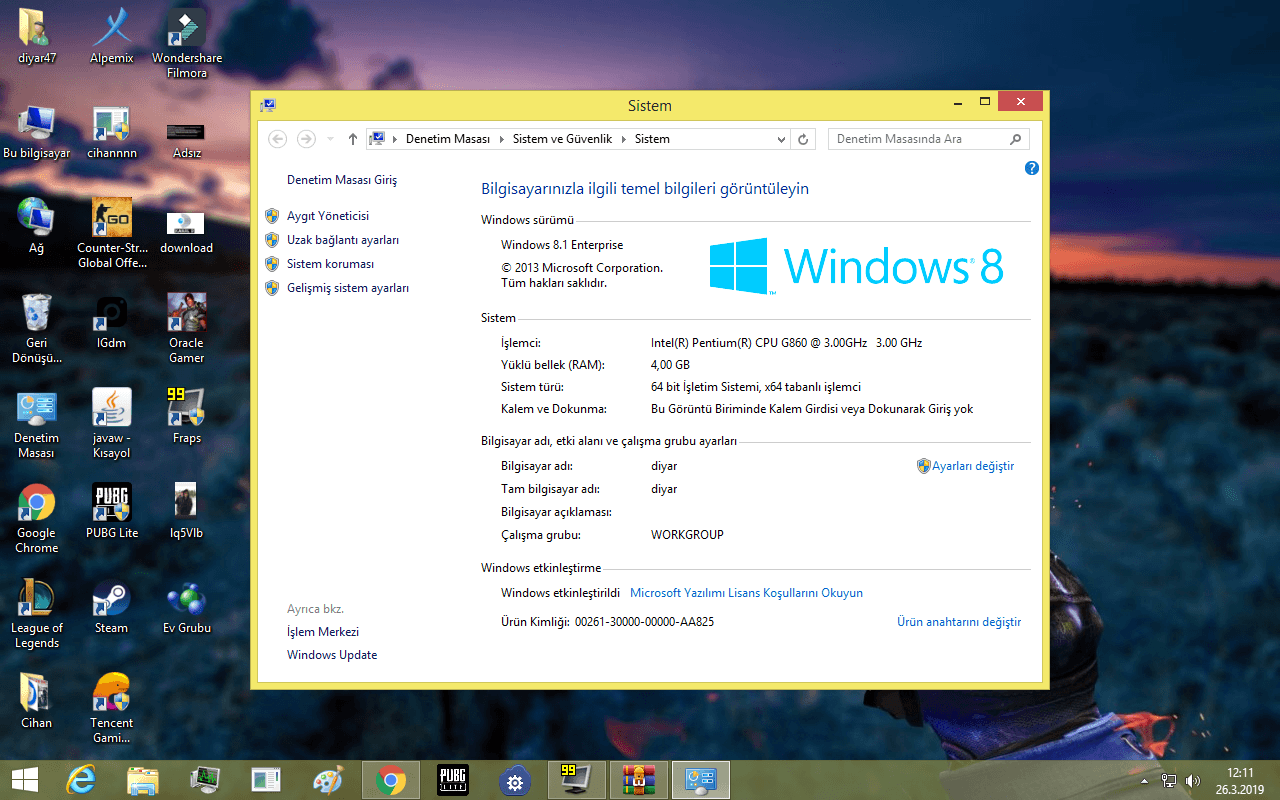
Task: Open the PUBG Lite taskbar icon
Action: (453, 780)
